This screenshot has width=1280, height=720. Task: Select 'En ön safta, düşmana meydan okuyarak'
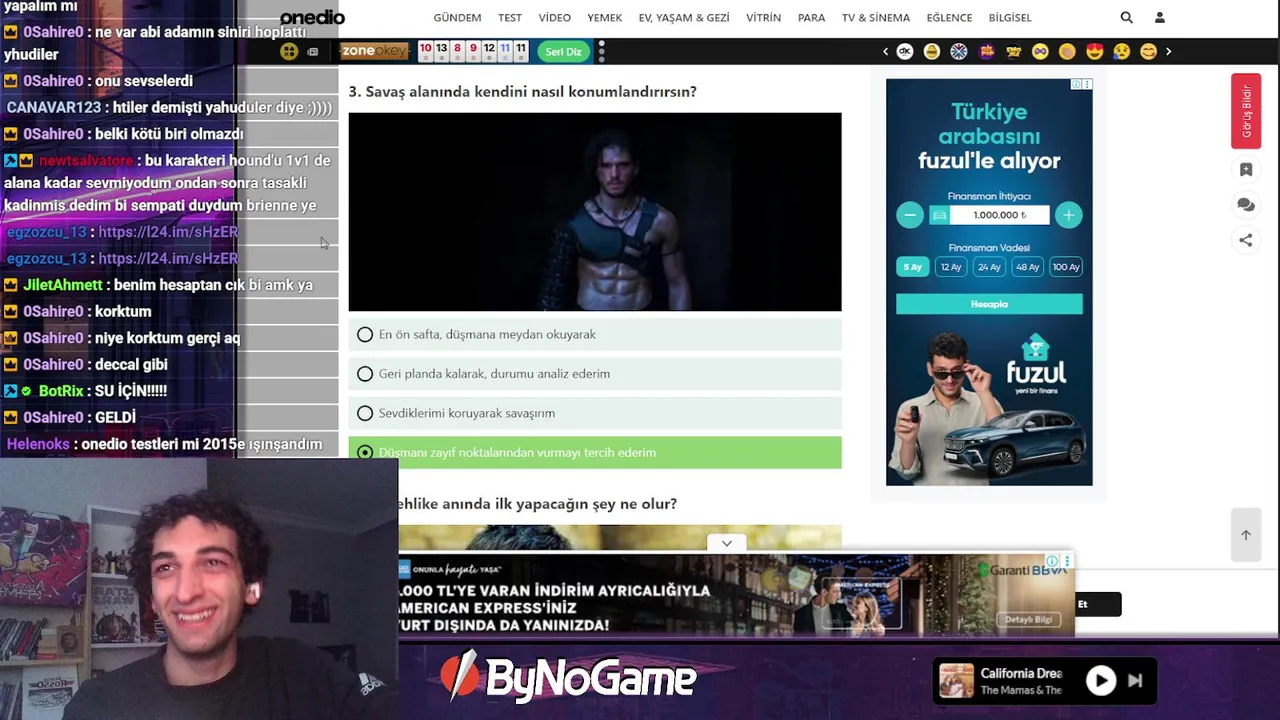(595, 335)
